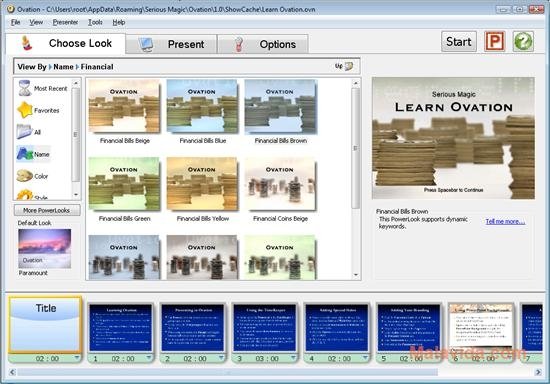Switch to the Choose Look tab
Viewport: 550px width, 384px height.
(x=66, y=43)
